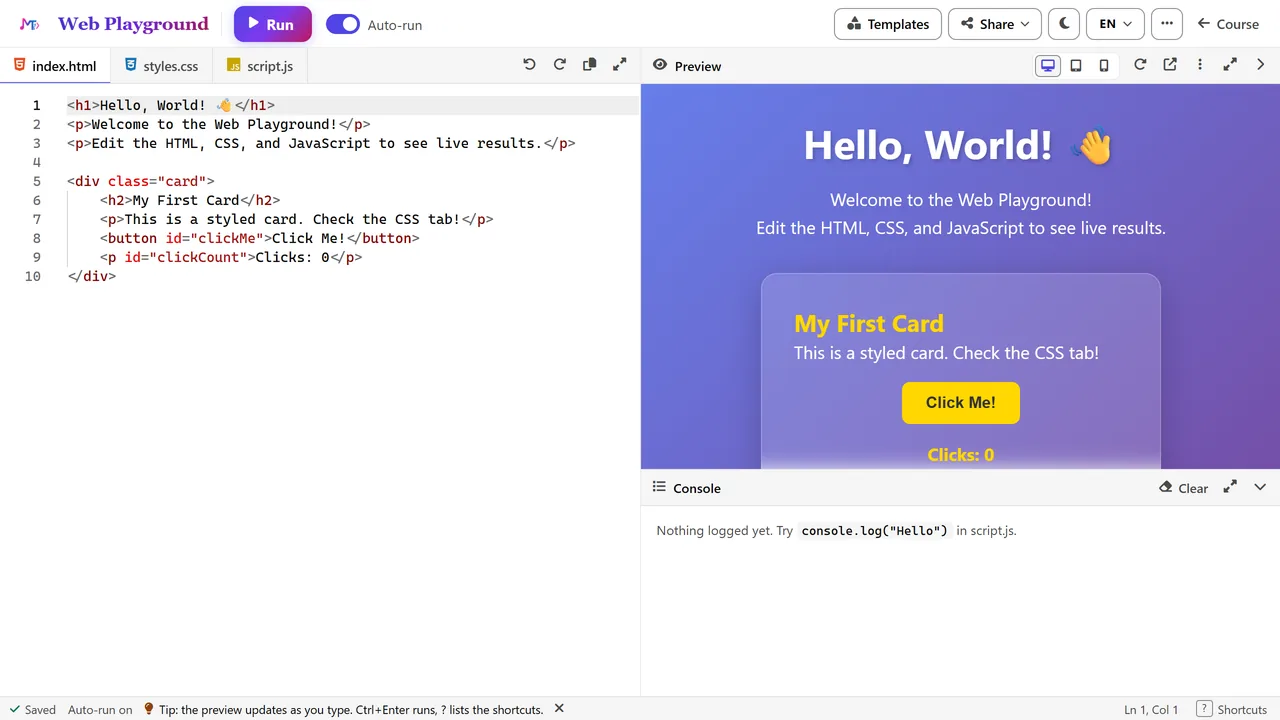Image resolution: width=1280 pixels, height=720 pixels.
Task: Place cursor on code line 8 button tag
Action: tap(259, 238)
